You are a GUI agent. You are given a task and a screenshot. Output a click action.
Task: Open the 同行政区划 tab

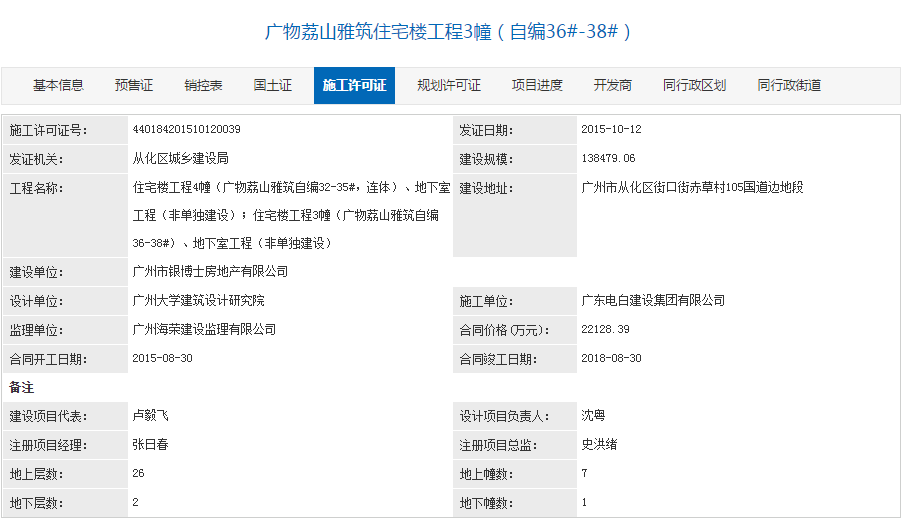[695, 85]
